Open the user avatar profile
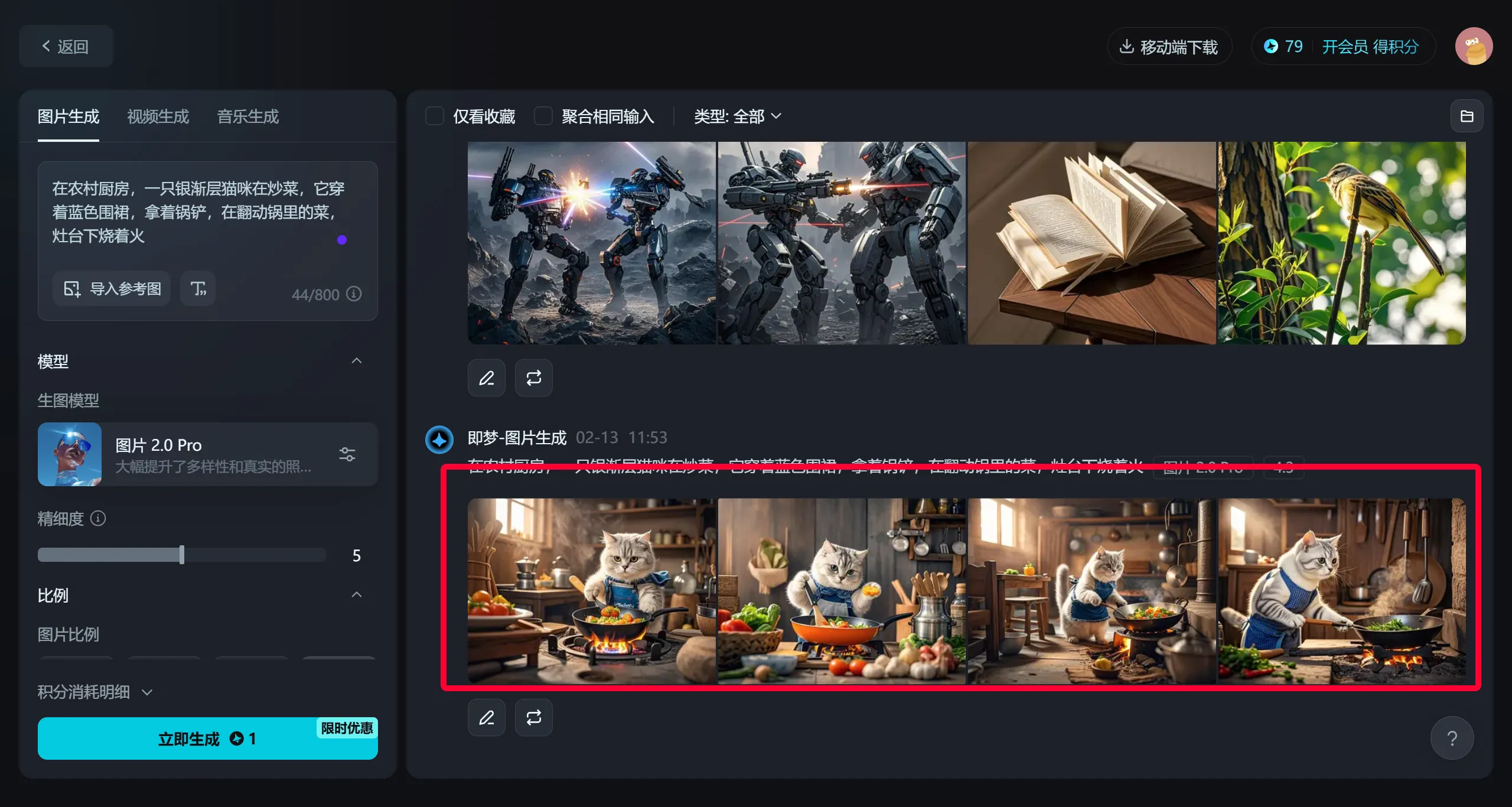The width and height of the screenshot is (1512, 807). point(1474,47)
